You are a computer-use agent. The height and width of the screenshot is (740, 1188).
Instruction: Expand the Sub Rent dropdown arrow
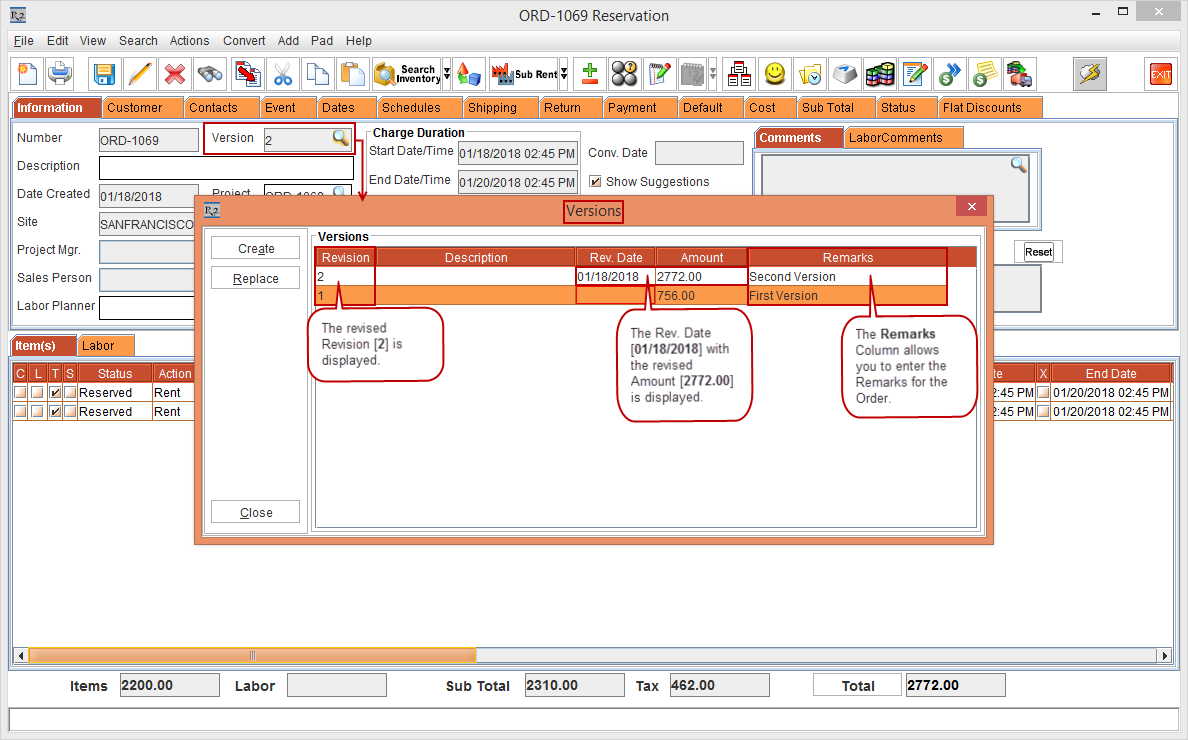point(564,74)
